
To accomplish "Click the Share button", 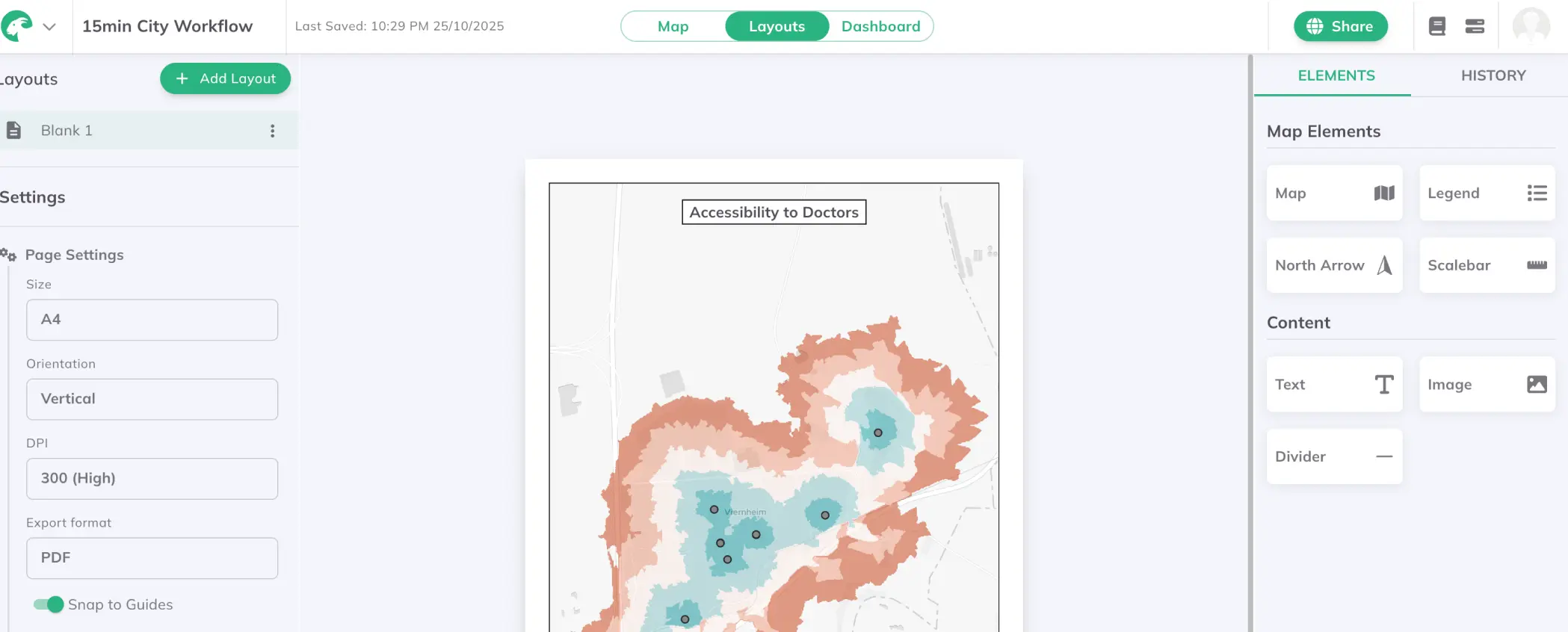I will tap(1341, 26).
